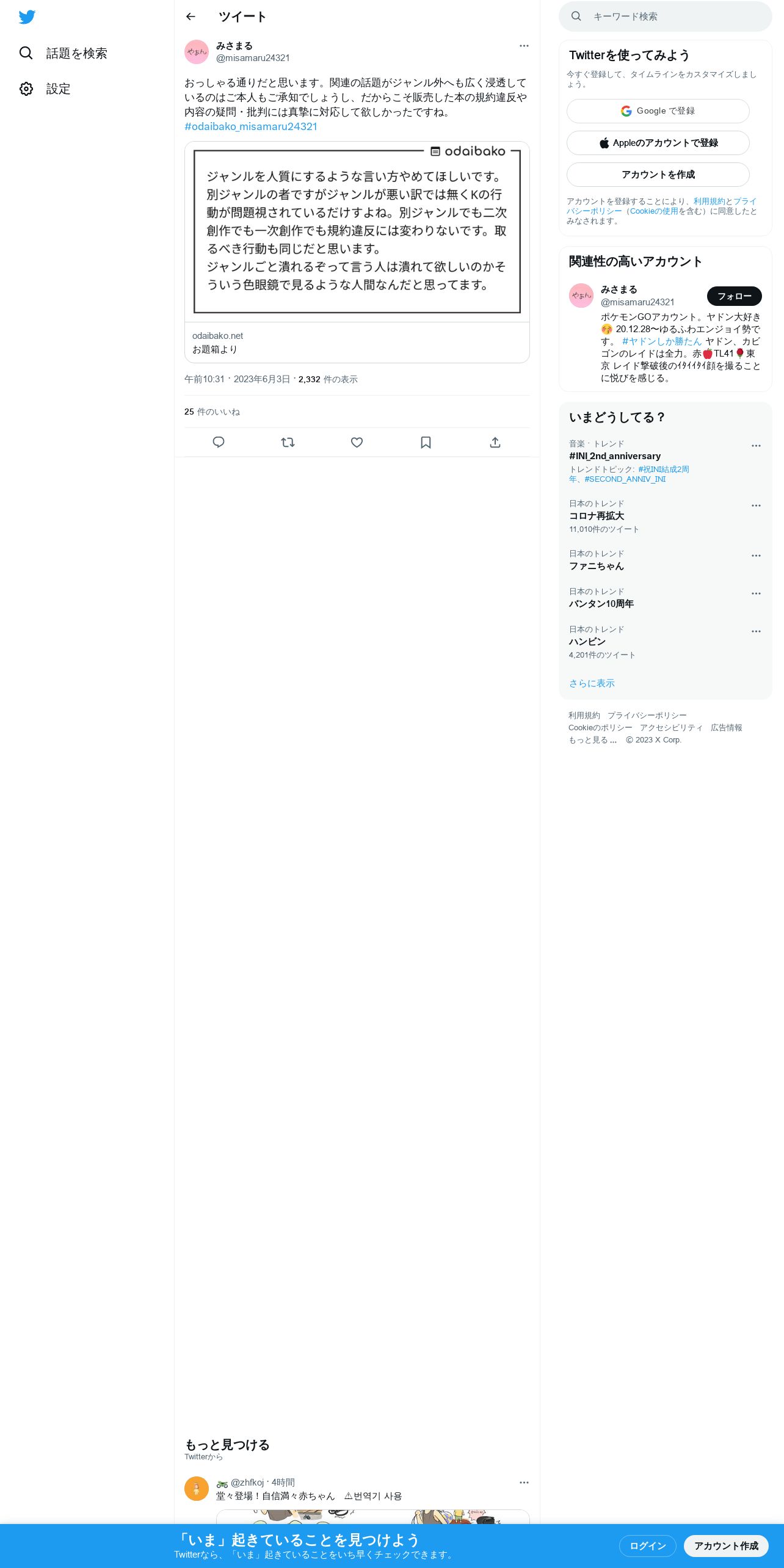The width and height of the screenshot is (784, 1568).
Task: Open the odaibako card image
Action: click(357, 232)
